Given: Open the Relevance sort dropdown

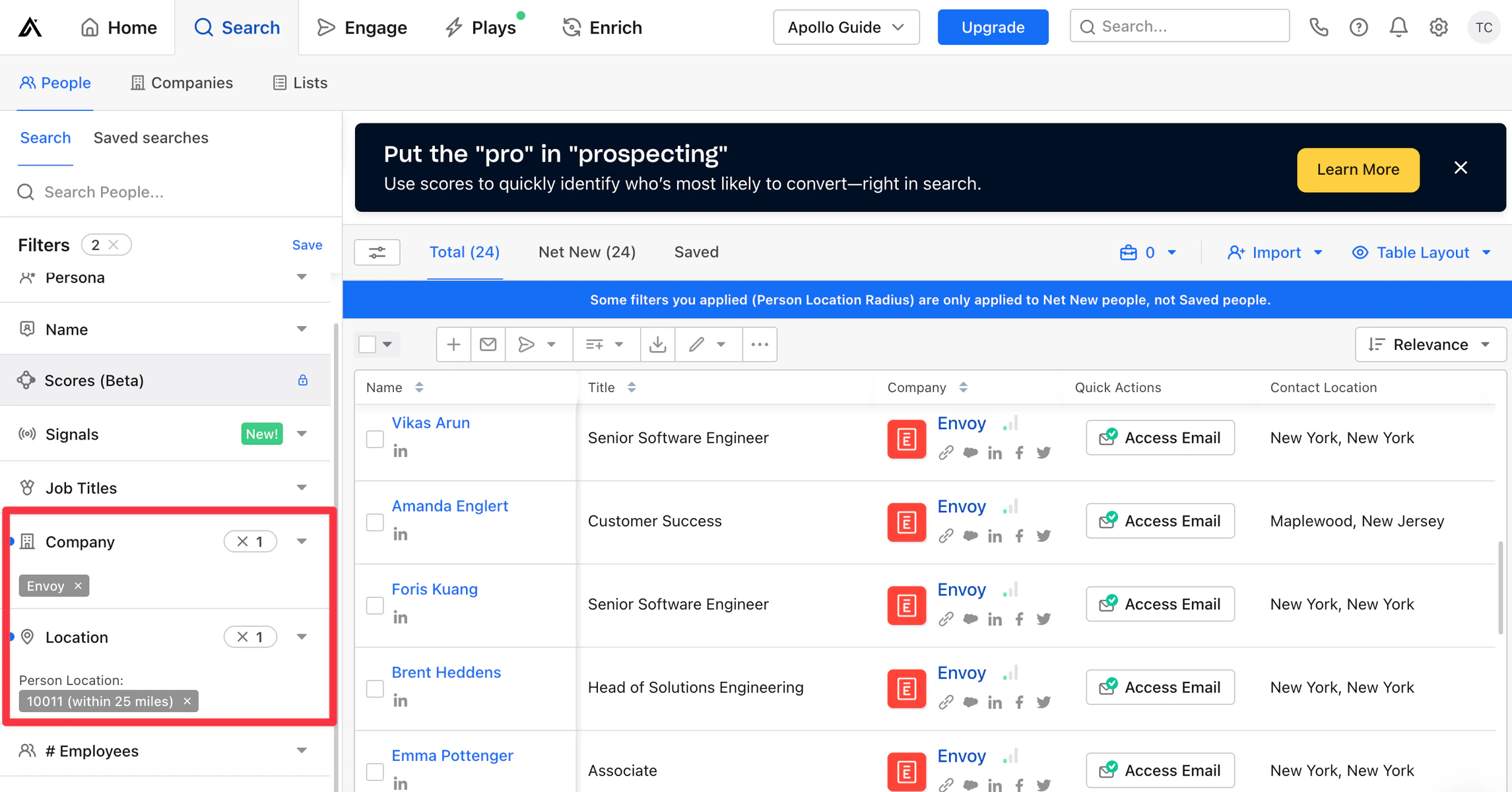Looking at the screenshot, I should click(x=1430, y=345).
